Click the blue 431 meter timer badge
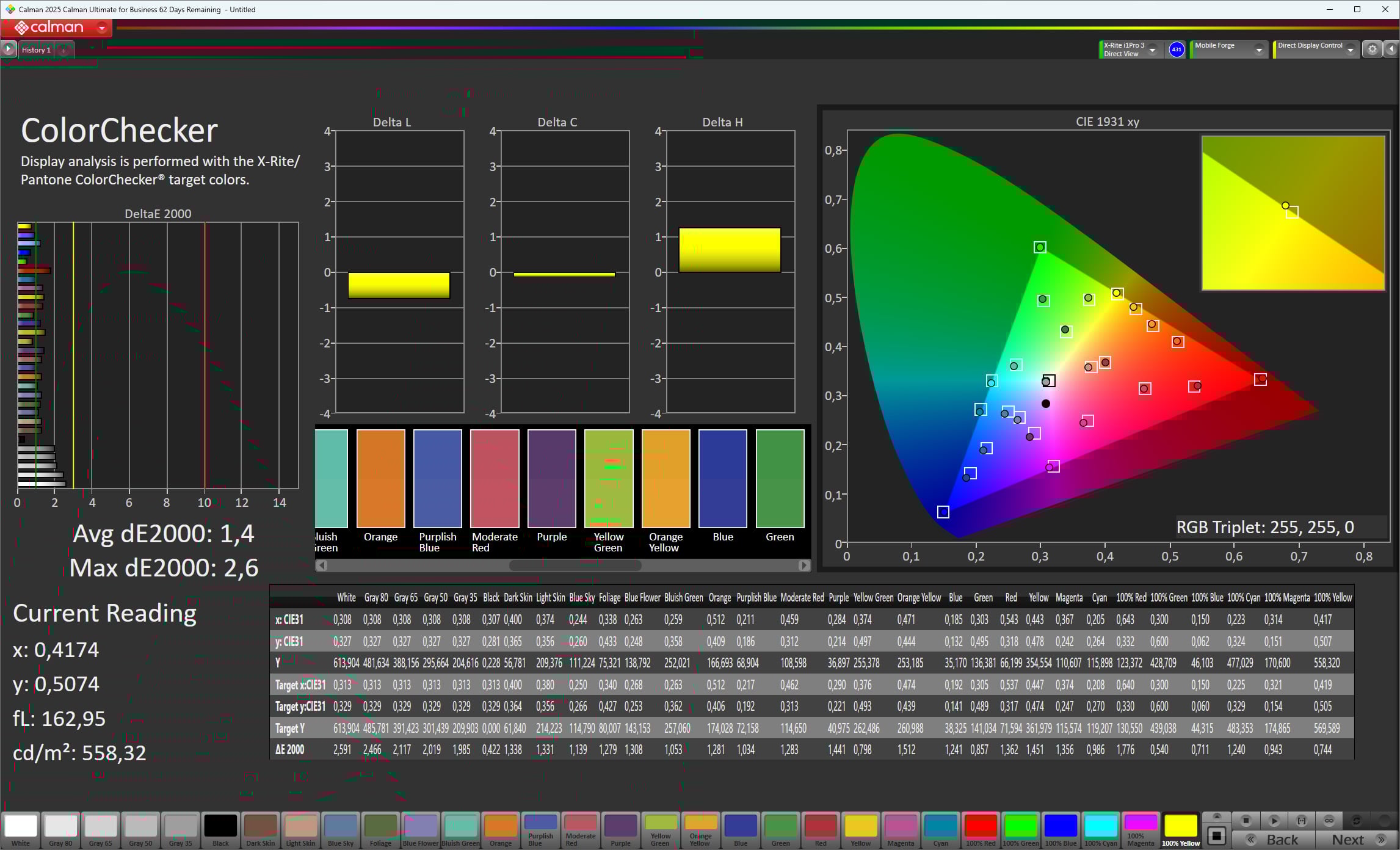Screen dimensions: 1400x850 [x=1176, y=49]
